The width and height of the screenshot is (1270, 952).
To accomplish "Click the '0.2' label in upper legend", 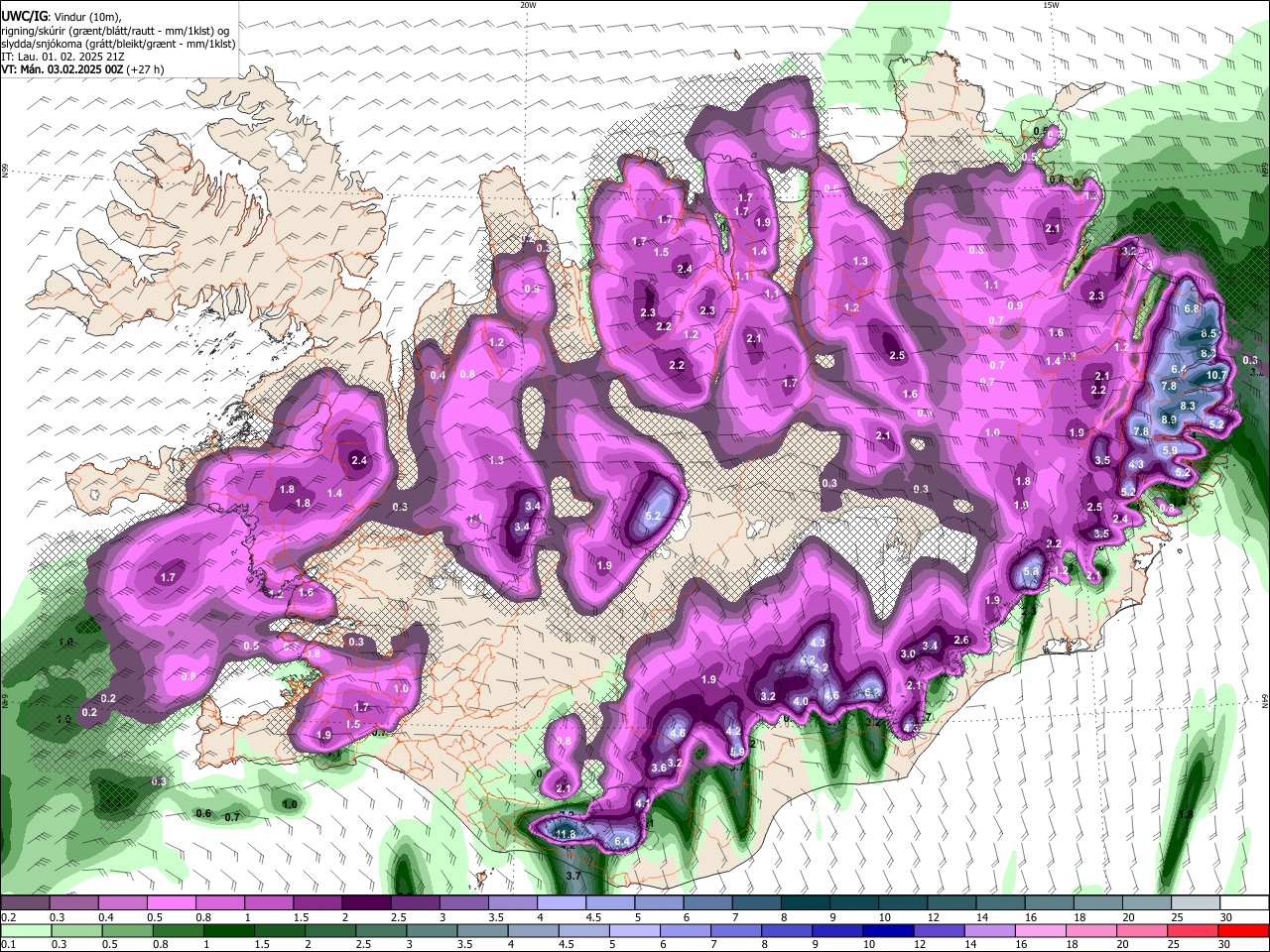I will pyautogui.click(x=7, y=917).
